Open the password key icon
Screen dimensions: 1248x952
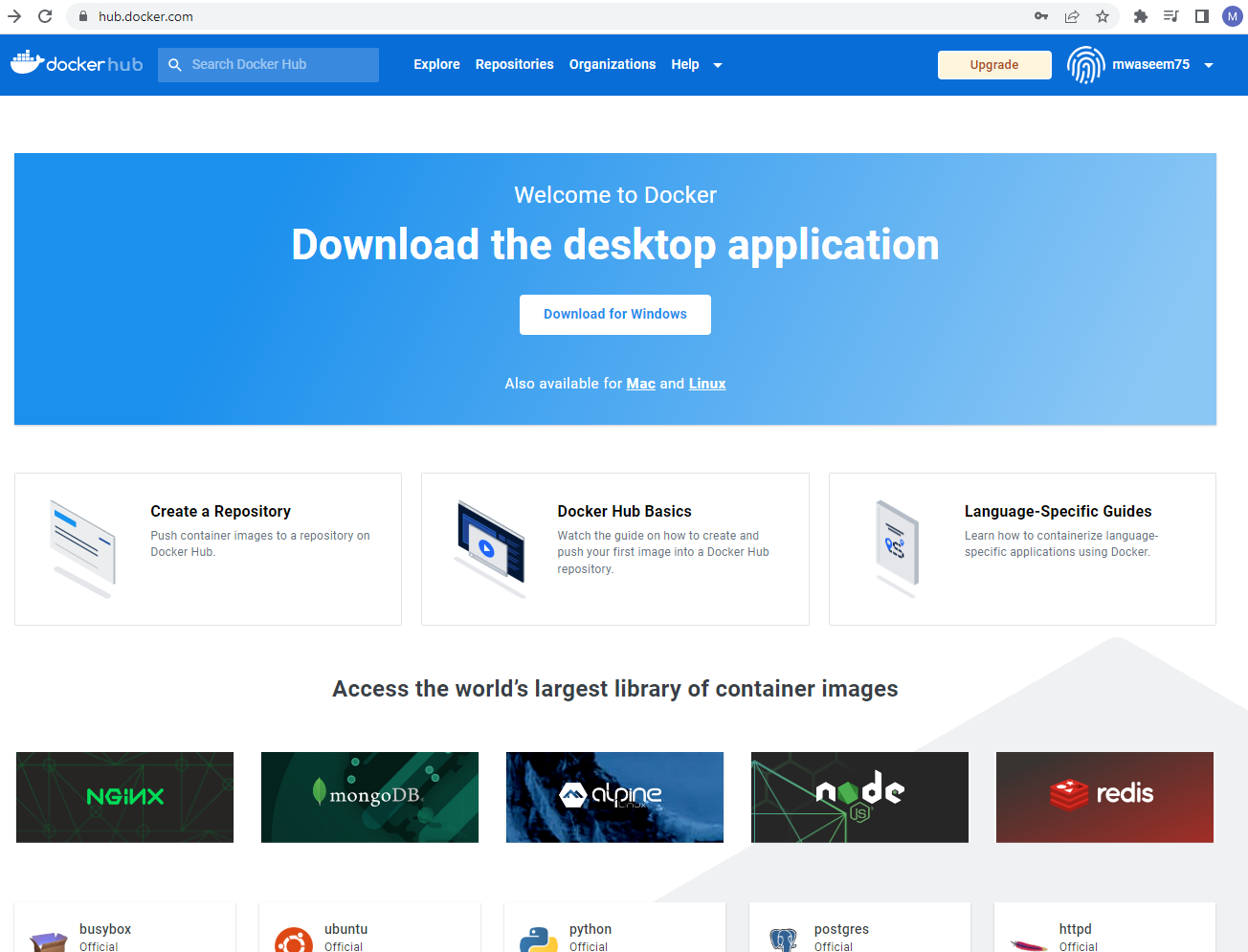pyautogui.click(x=1041, y=16)
